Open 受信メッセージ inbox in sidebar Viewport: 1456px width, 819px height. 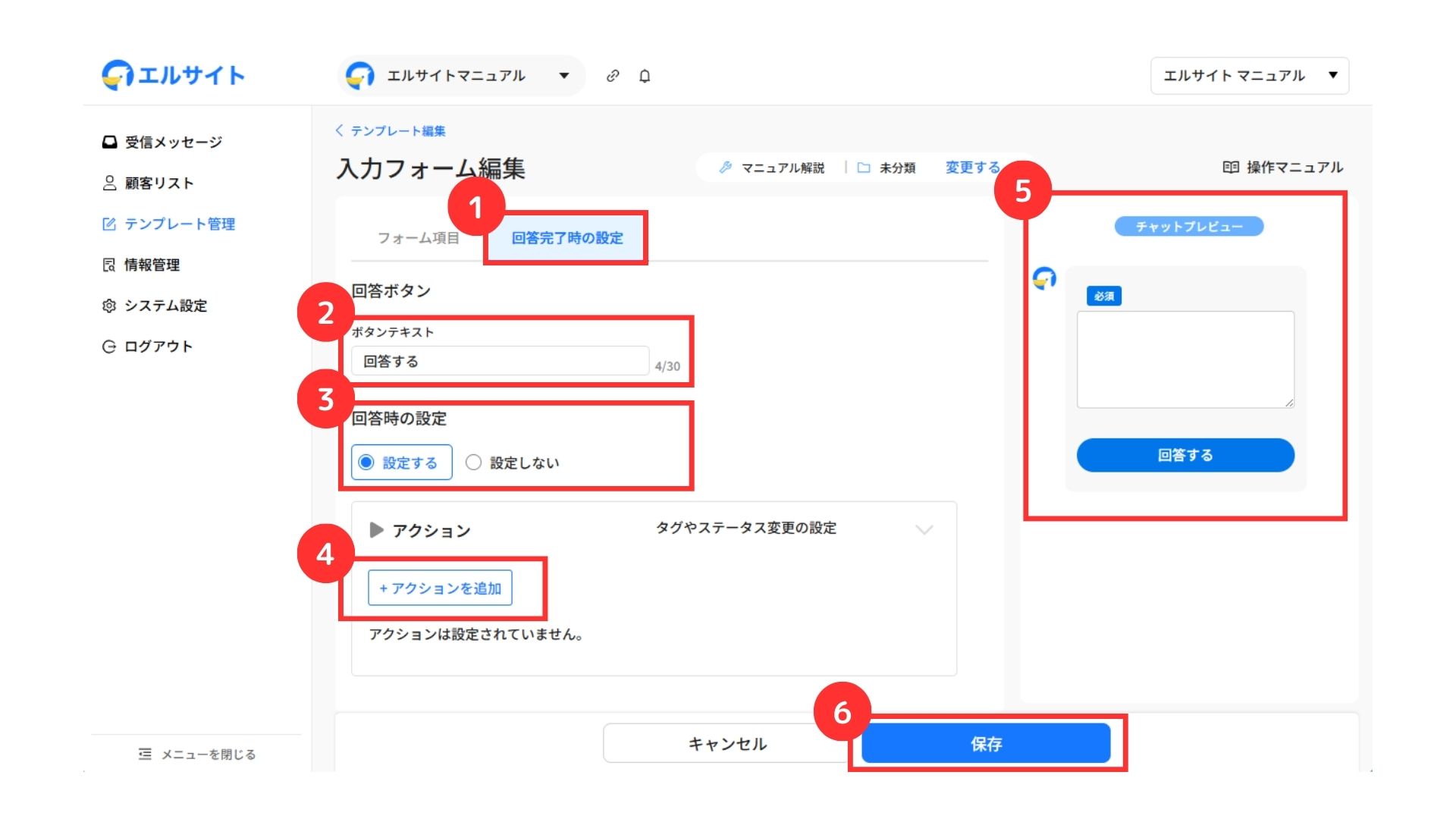[162, 142]
